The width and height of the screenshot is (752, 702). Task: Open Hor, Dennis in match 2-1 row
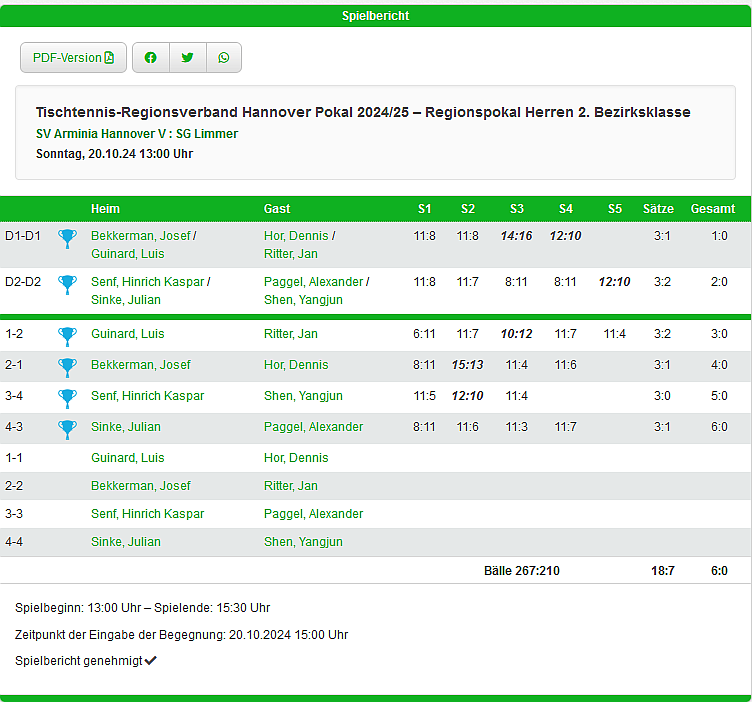[x=296, y=365]
